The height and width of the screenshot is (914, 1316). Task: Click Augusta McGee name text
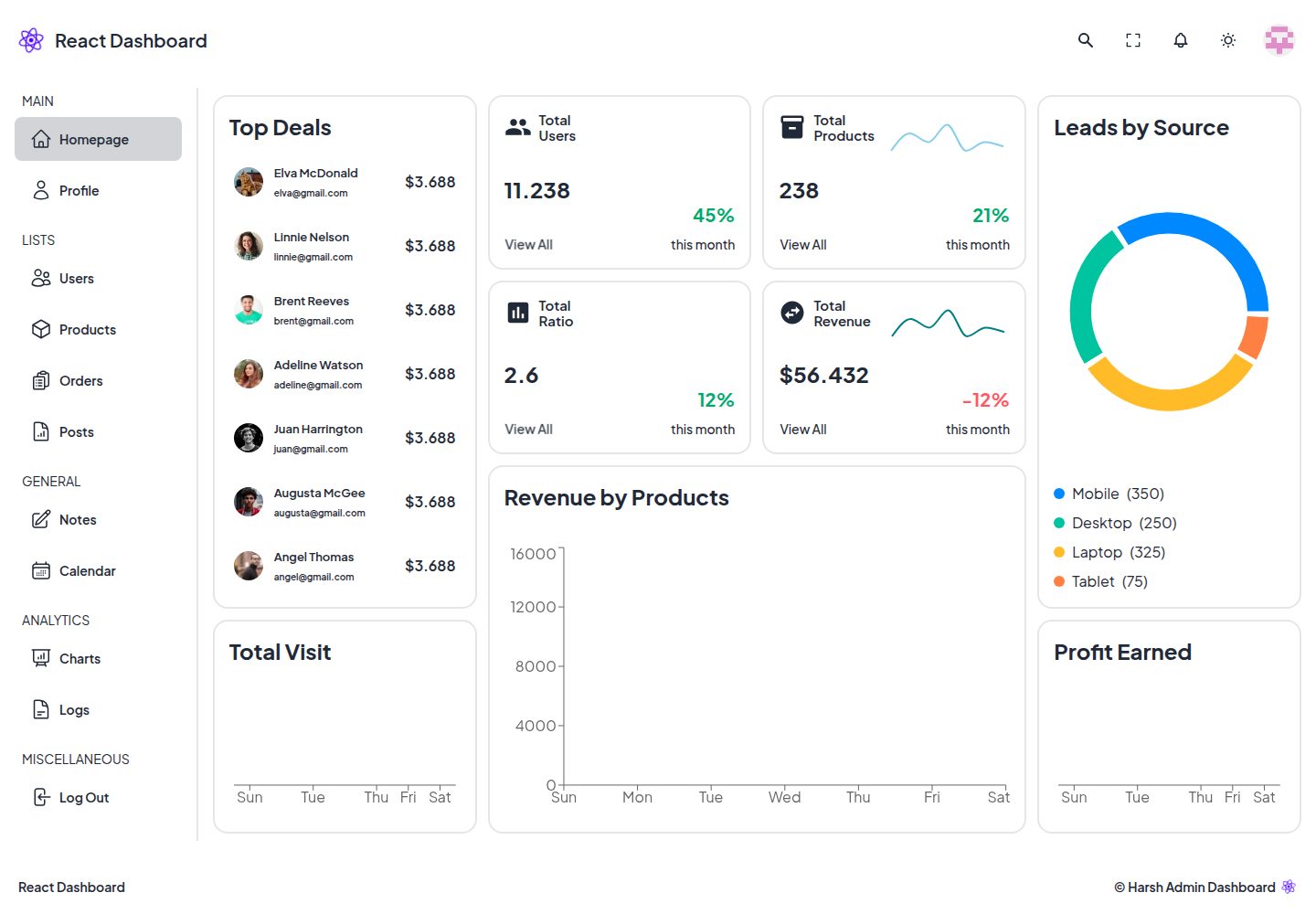(319, 493)
